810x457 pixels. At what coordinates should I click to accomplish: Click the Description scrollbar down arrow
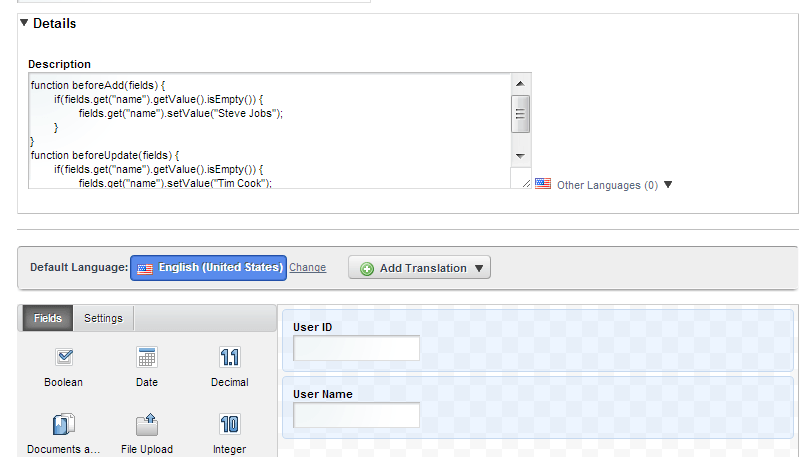pyautogui.click(x=520, y=157)
